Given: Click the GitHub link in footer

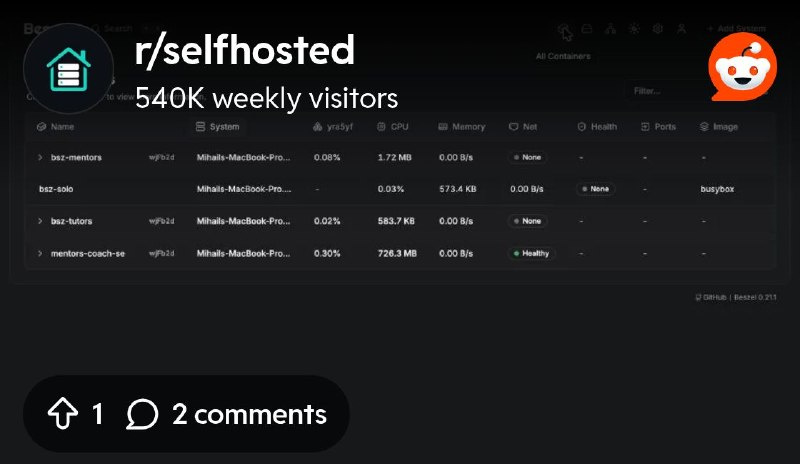Looking at the screenshot, I should click(x=711, y=297).
